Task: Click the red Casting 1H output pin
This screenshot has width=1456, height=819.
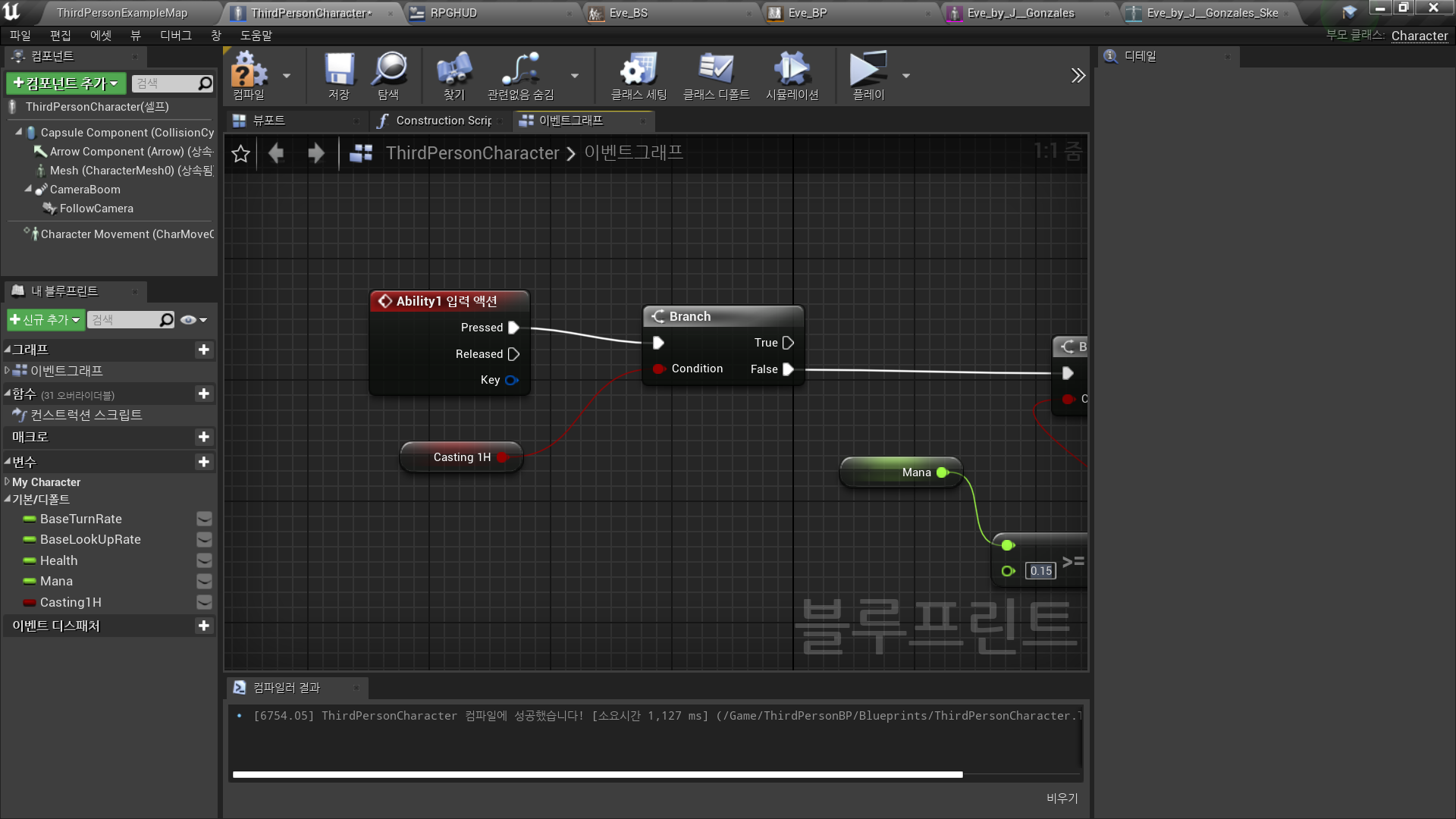Action: click(x=502, y=457)
